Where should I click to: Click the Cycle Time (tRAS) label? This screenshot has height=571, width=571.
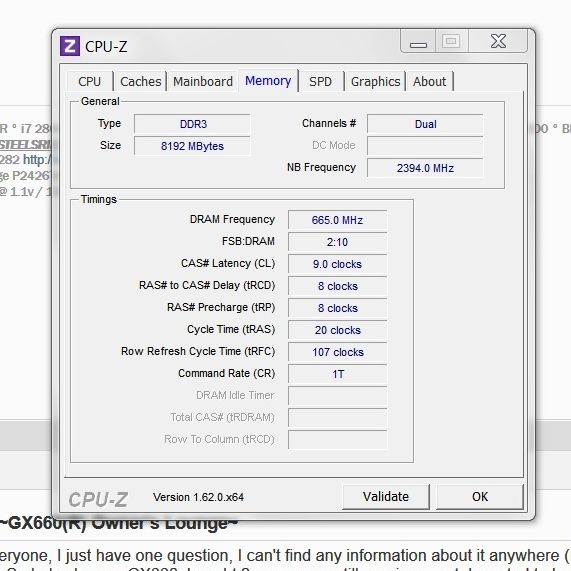point(231,329)
